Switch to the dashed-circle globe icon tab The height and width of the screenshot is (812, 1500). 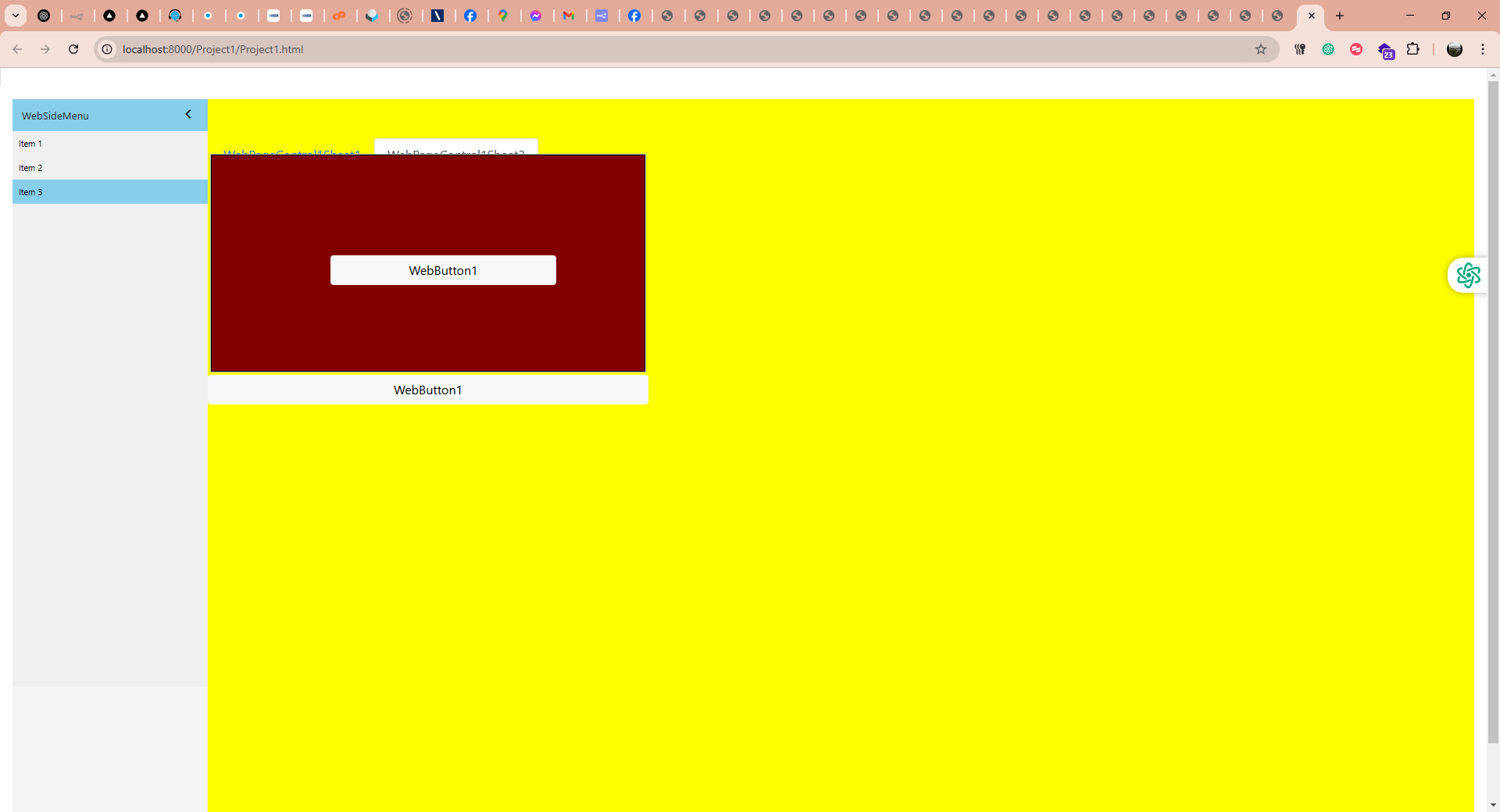pyautogui.click(x=405, y=16)
